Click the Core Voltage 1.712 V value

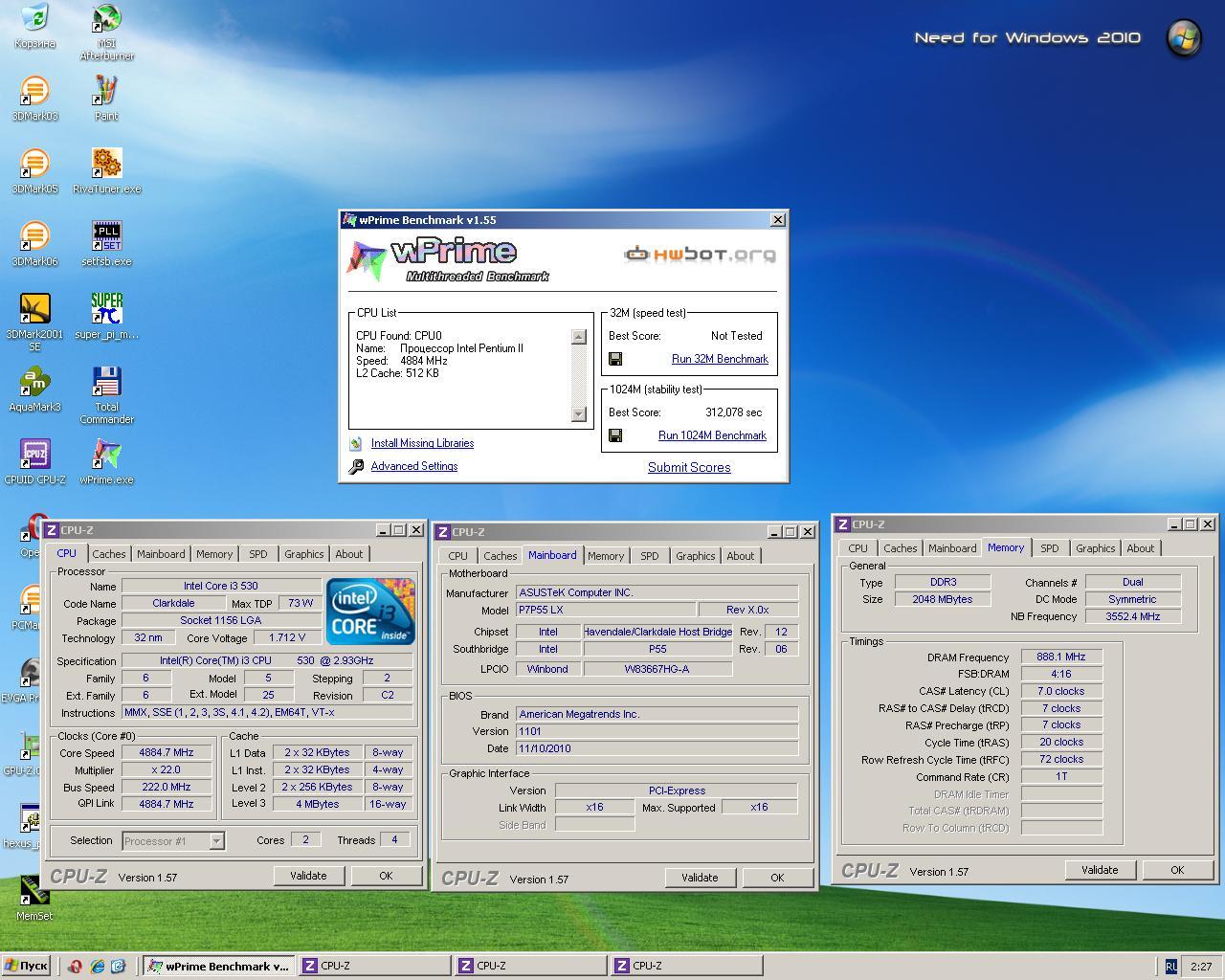(x=287, y=637)
